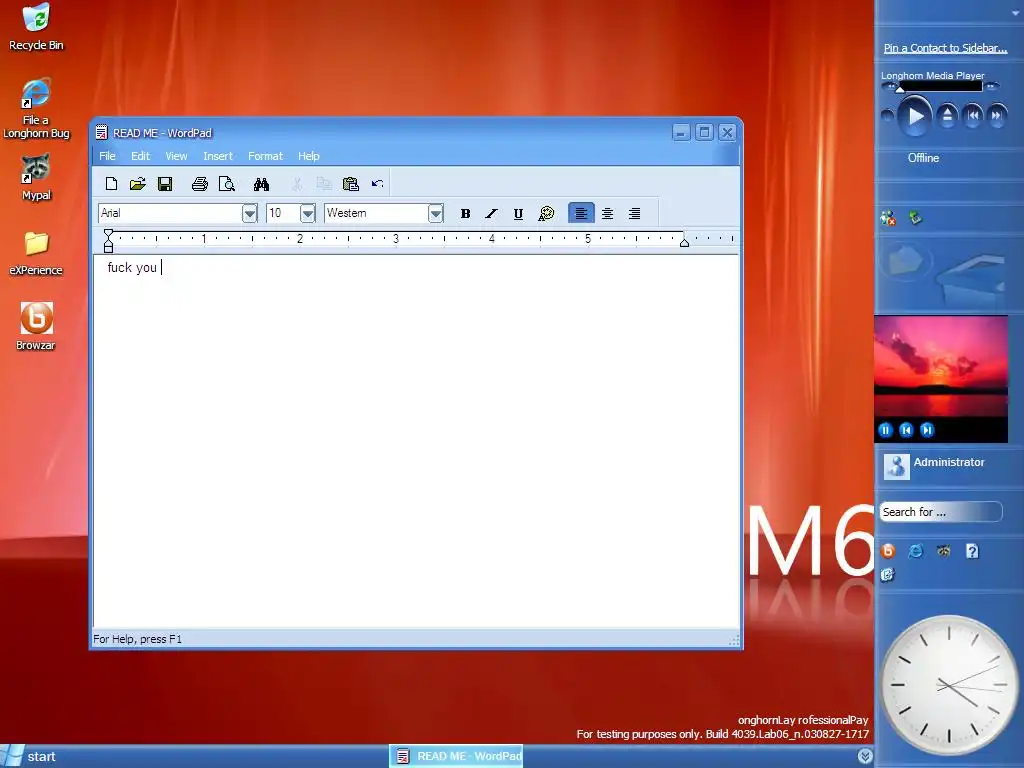Save the document with the floppy icon
The width and height of the screenshot is (1024, 768).
[x=165, y=184]
